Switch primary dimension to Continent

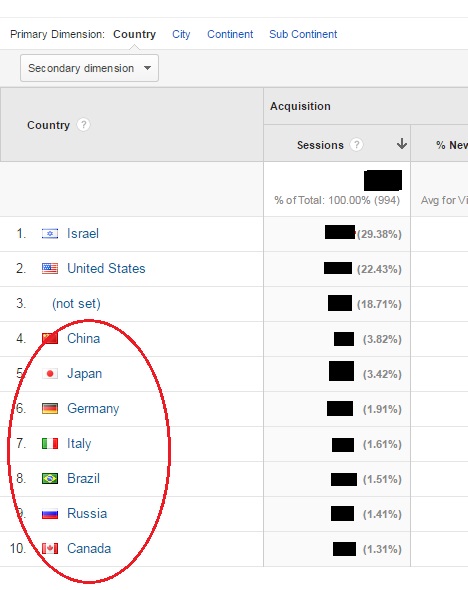(230, 34)
